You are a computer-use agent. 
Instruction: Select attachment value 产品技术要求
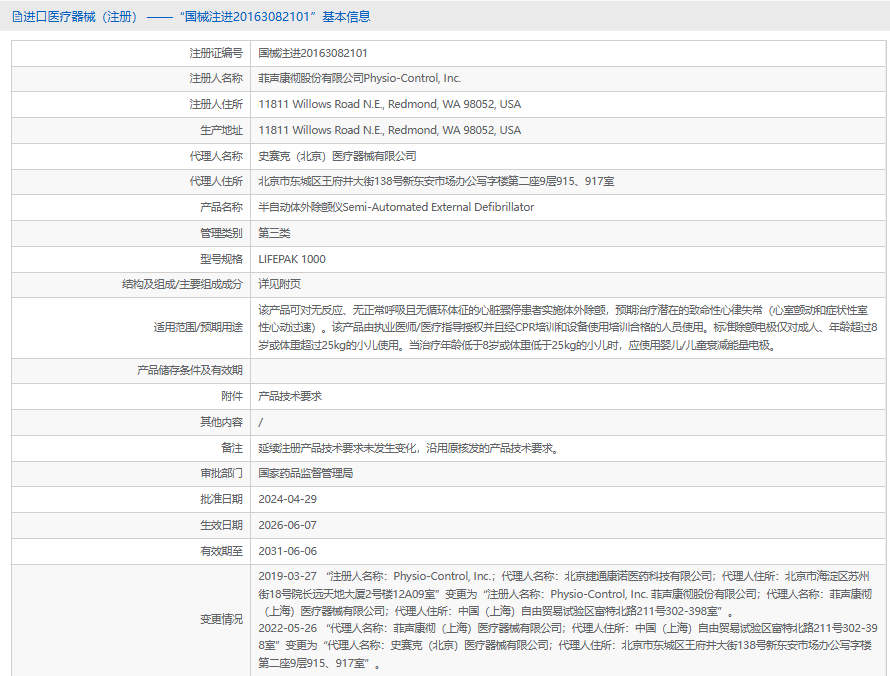(x=290, y=396)
